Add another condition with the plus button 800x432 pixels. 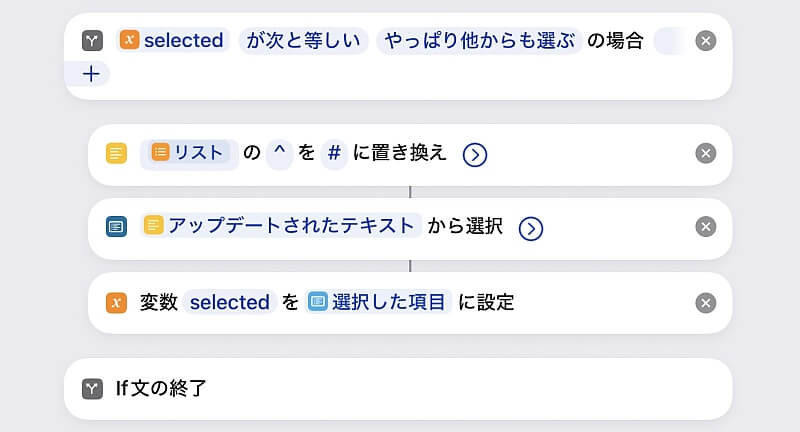(91, 74)
